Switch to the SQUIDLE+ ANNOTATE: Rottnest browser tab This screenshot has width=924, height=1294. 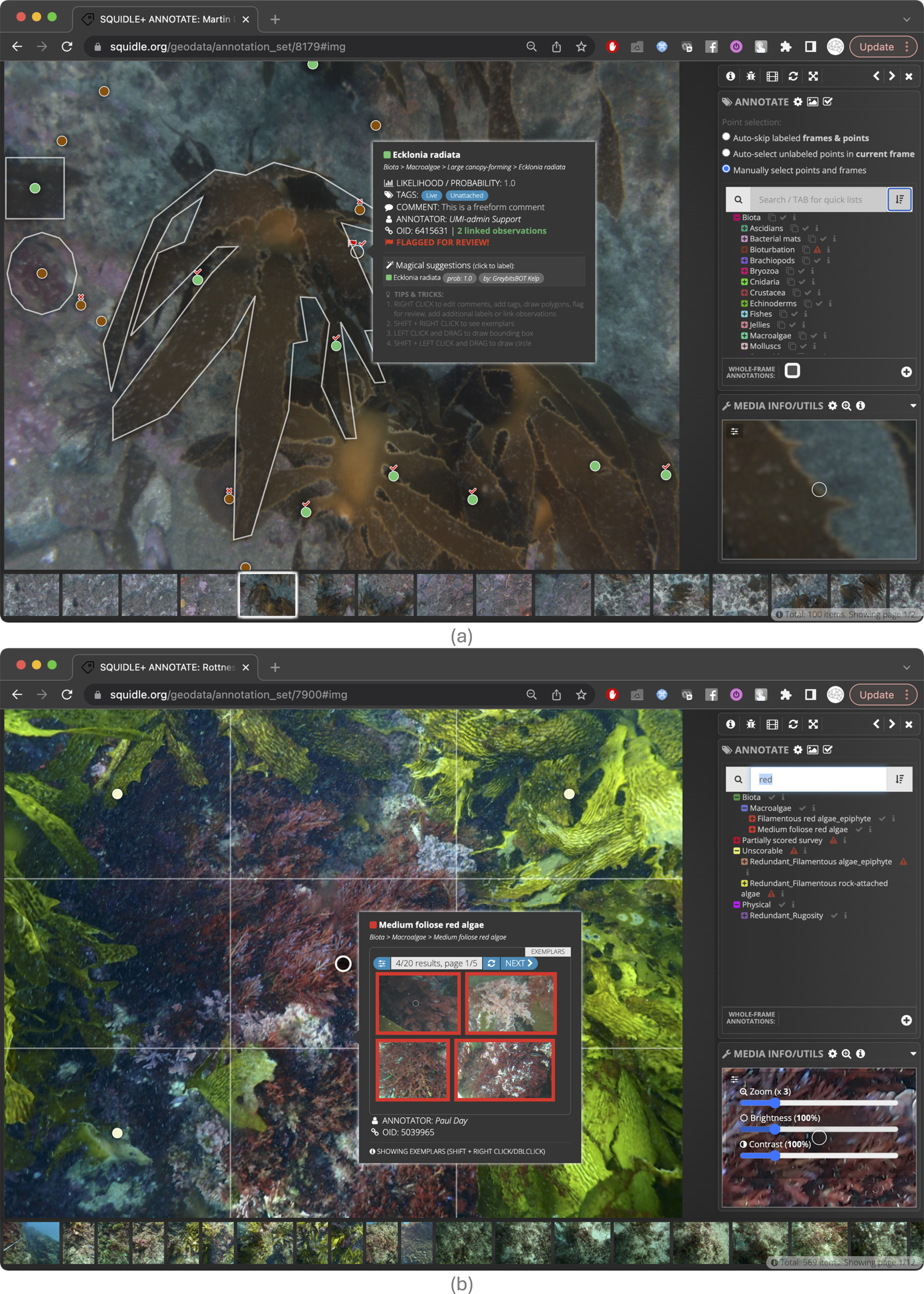point(165,667)
